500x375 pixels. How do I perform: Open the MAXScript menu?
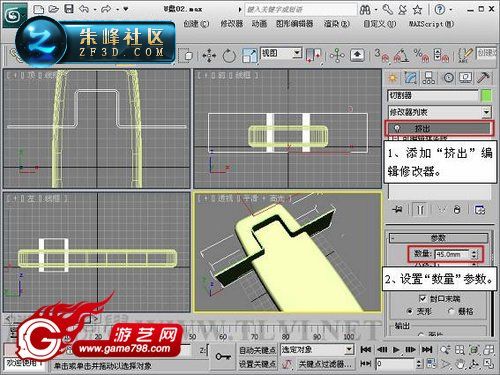pyautogui.click(x=431, y=24)
